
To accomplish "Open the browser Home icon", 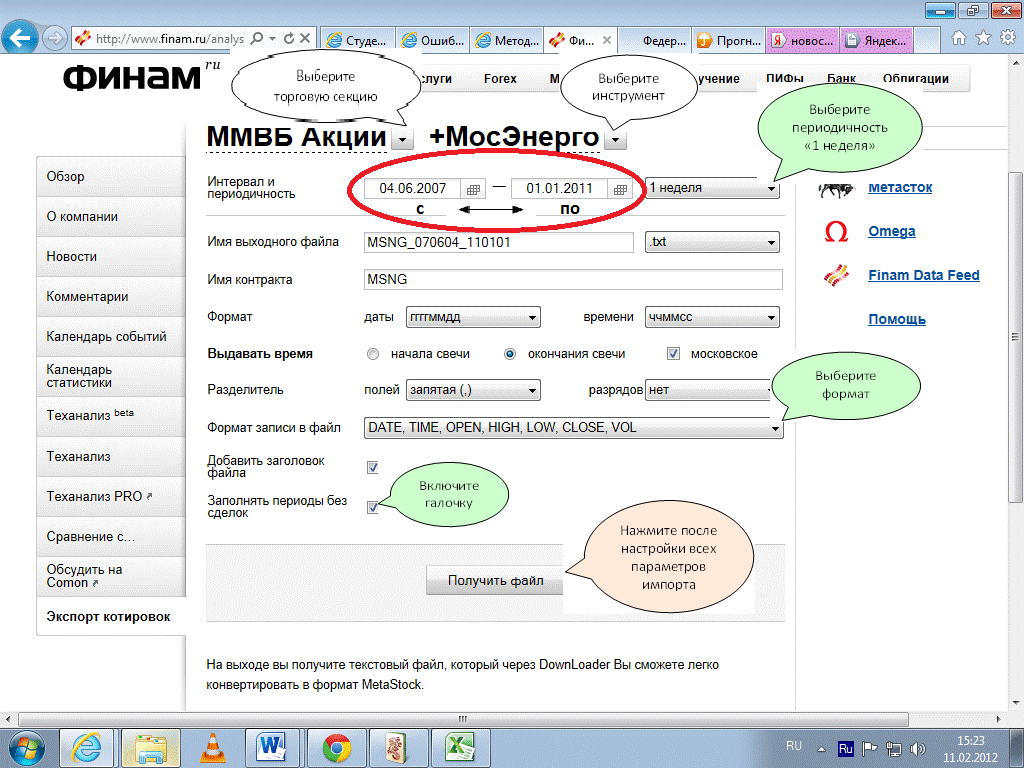I will [x=958, y=38].
